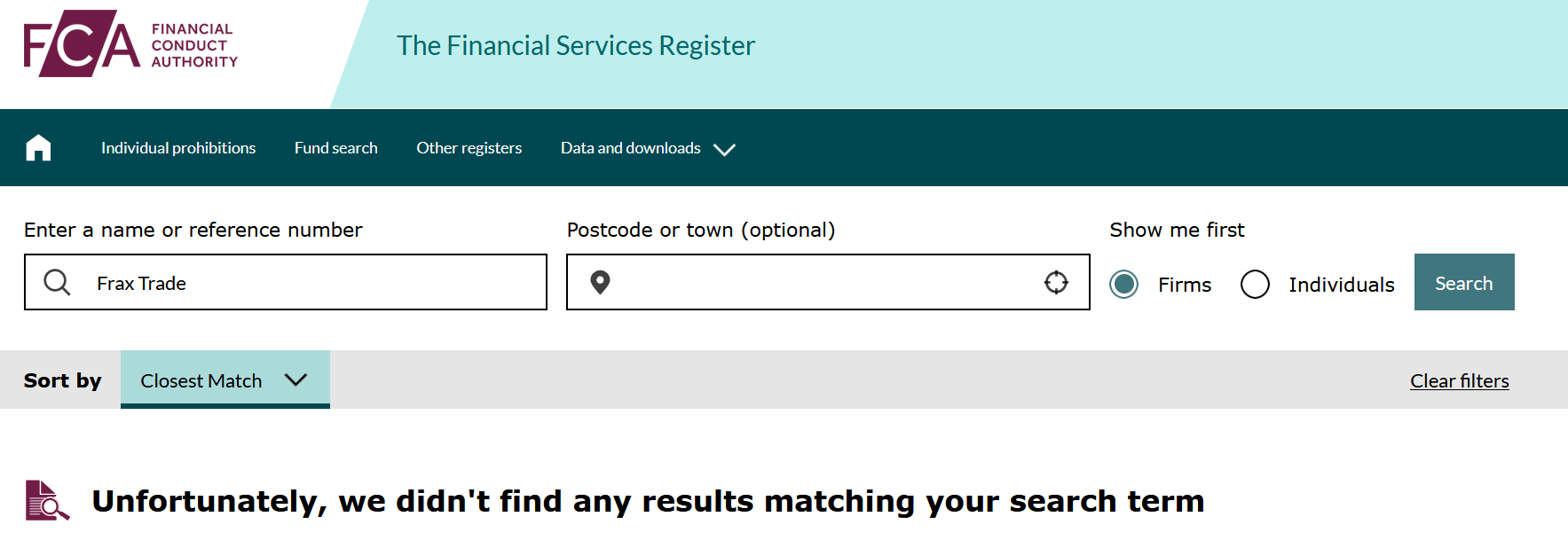Image resolution: width=1568 pixels, height=548 pixels.
Task: Select the Firms radio button
Action: click(x=1123, y=284)
